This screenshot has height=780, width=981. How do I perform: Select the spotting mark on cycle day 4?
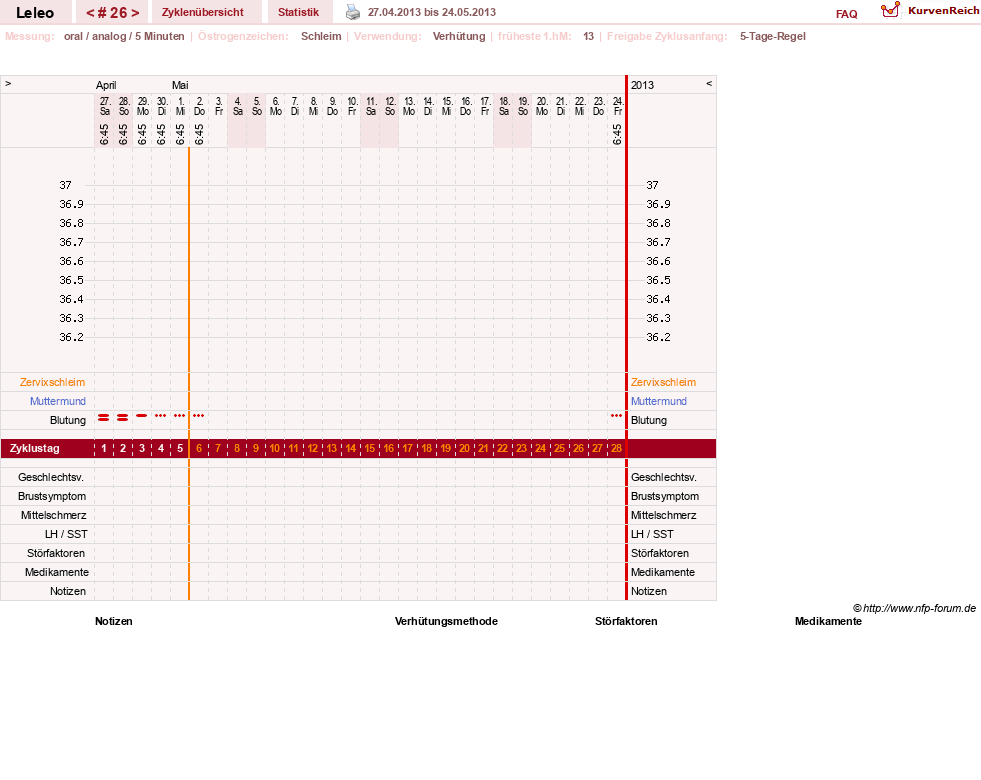[x=161, y=415]
